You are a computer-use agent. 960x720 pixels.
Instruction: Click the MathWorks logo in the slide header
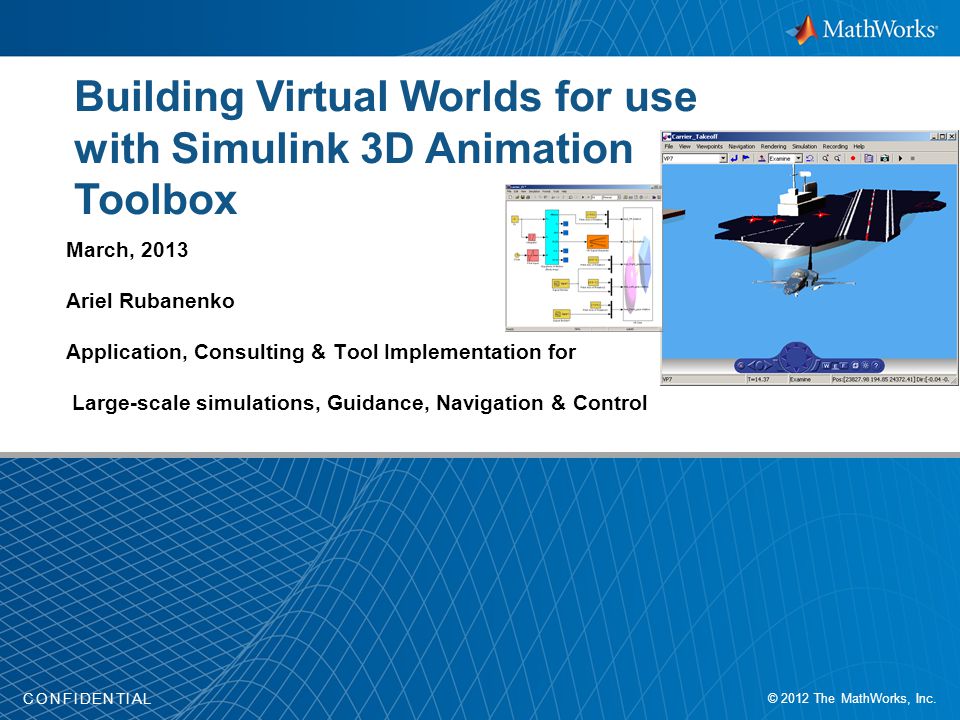click(861, 28)
